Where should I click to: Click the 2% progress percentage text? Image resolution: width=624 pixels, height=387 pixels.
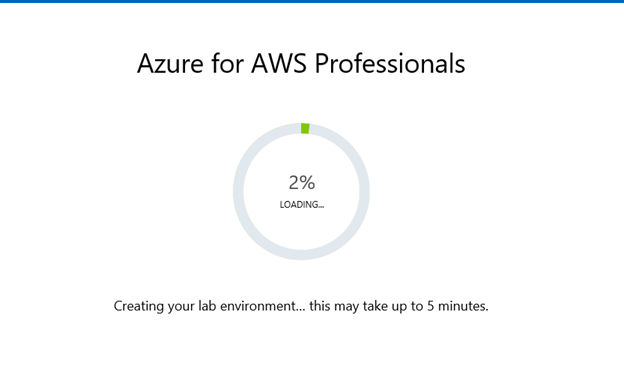[x=302, y=183]
